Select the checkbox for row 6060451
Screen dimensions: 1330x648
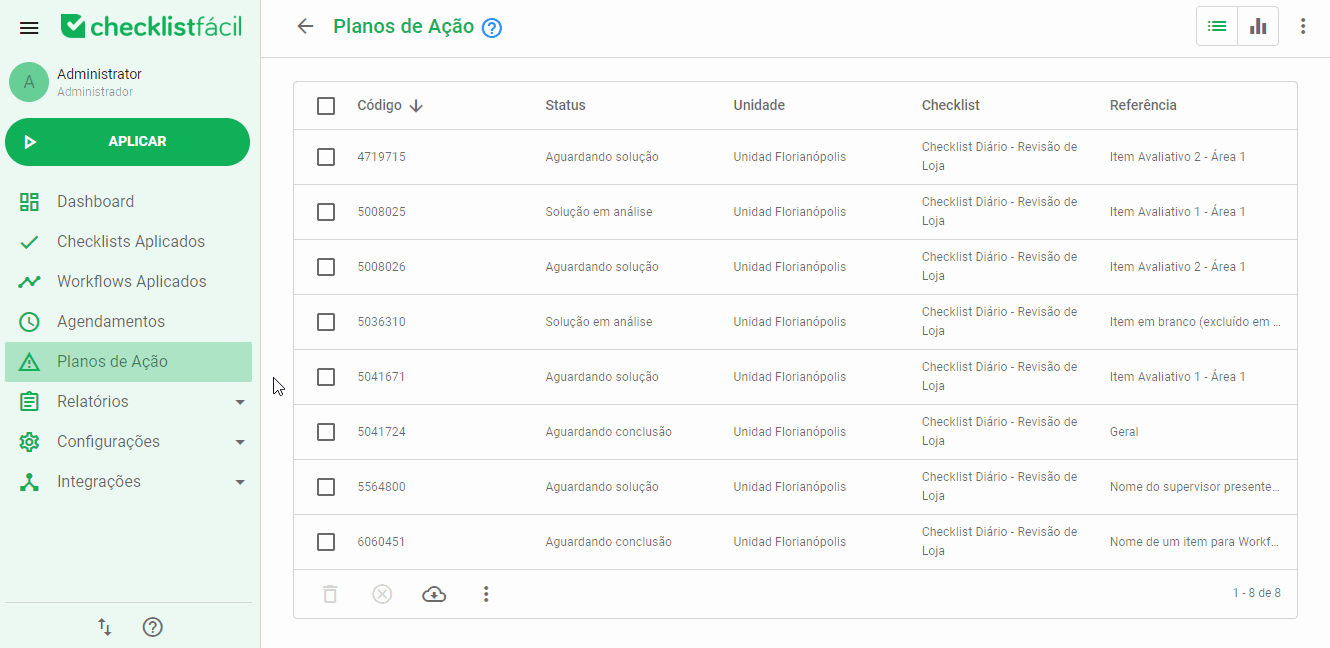tap(326, 542)
